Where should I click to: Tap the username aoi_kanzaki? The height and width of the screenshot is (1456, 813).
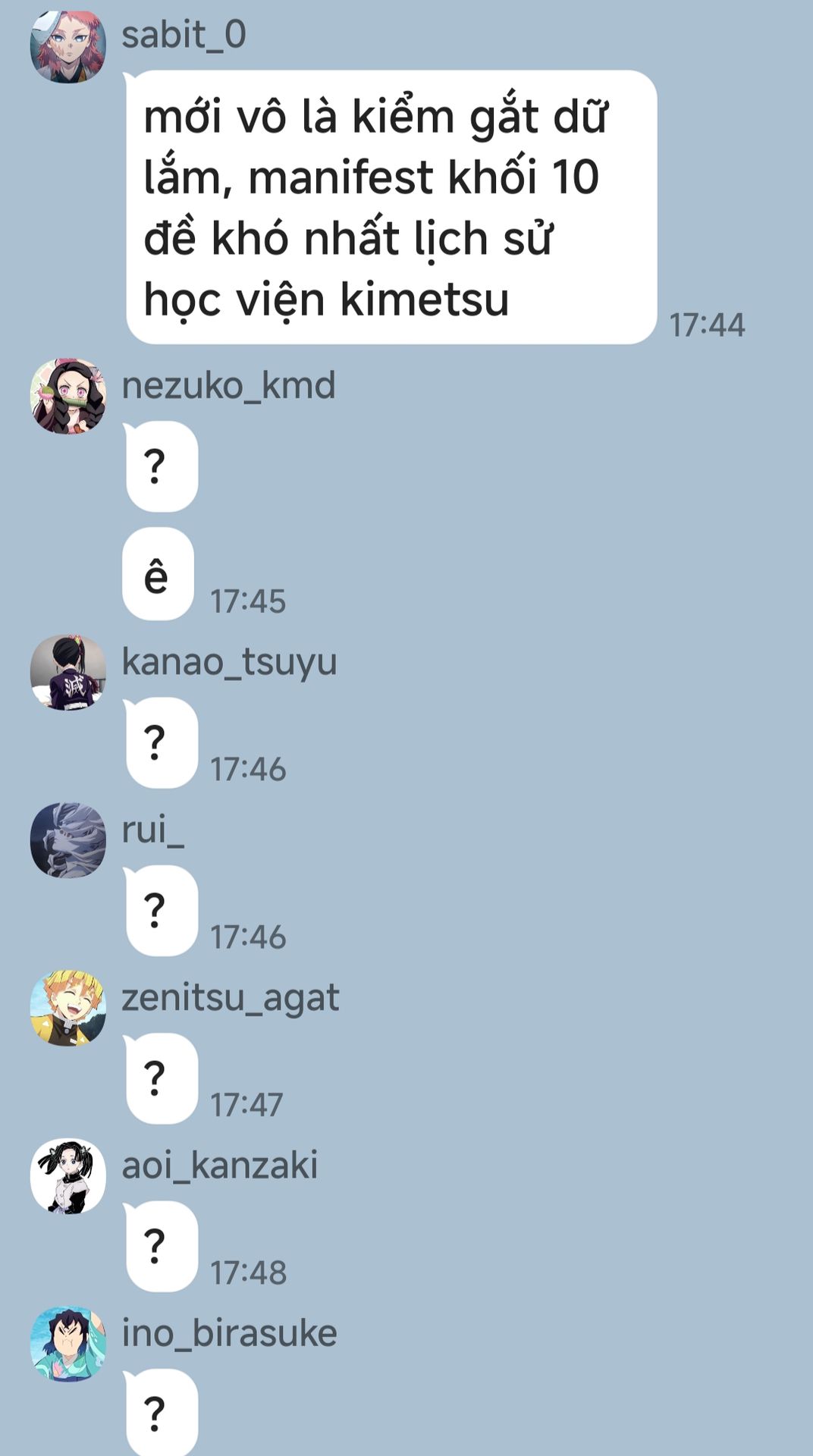click(220, 1166)
